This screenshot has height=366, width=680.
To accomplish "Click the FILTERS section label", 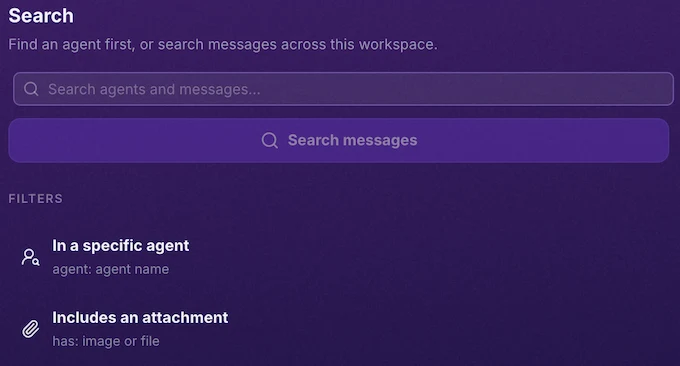I will click(36, 199).
